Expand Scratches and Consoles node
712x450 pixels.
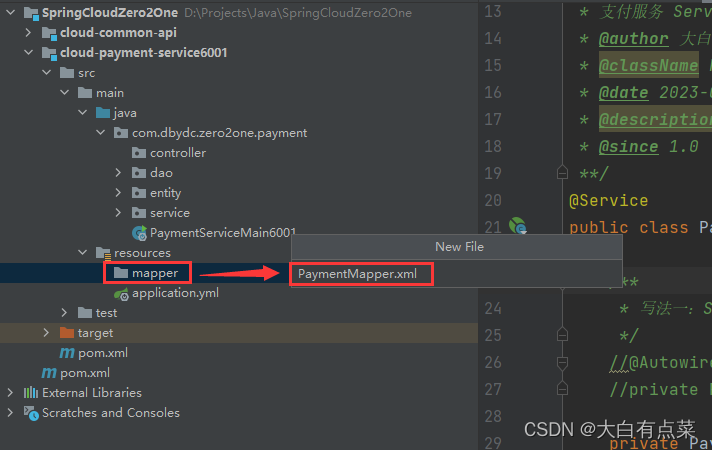(10, 412)
